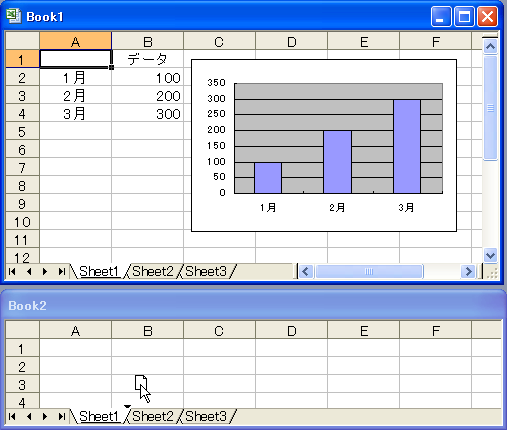Go to last sheet in Book2 navigation
507x430 pixels.
(61, 417)
